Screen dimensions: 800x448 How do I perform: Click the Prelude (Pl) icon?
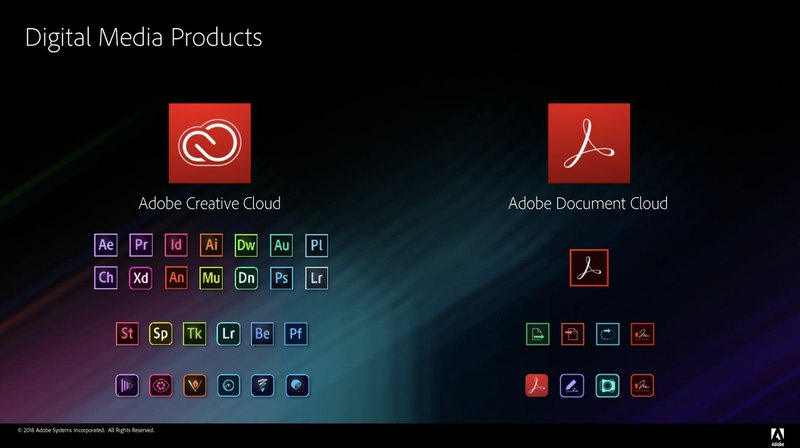coord(316,245)
